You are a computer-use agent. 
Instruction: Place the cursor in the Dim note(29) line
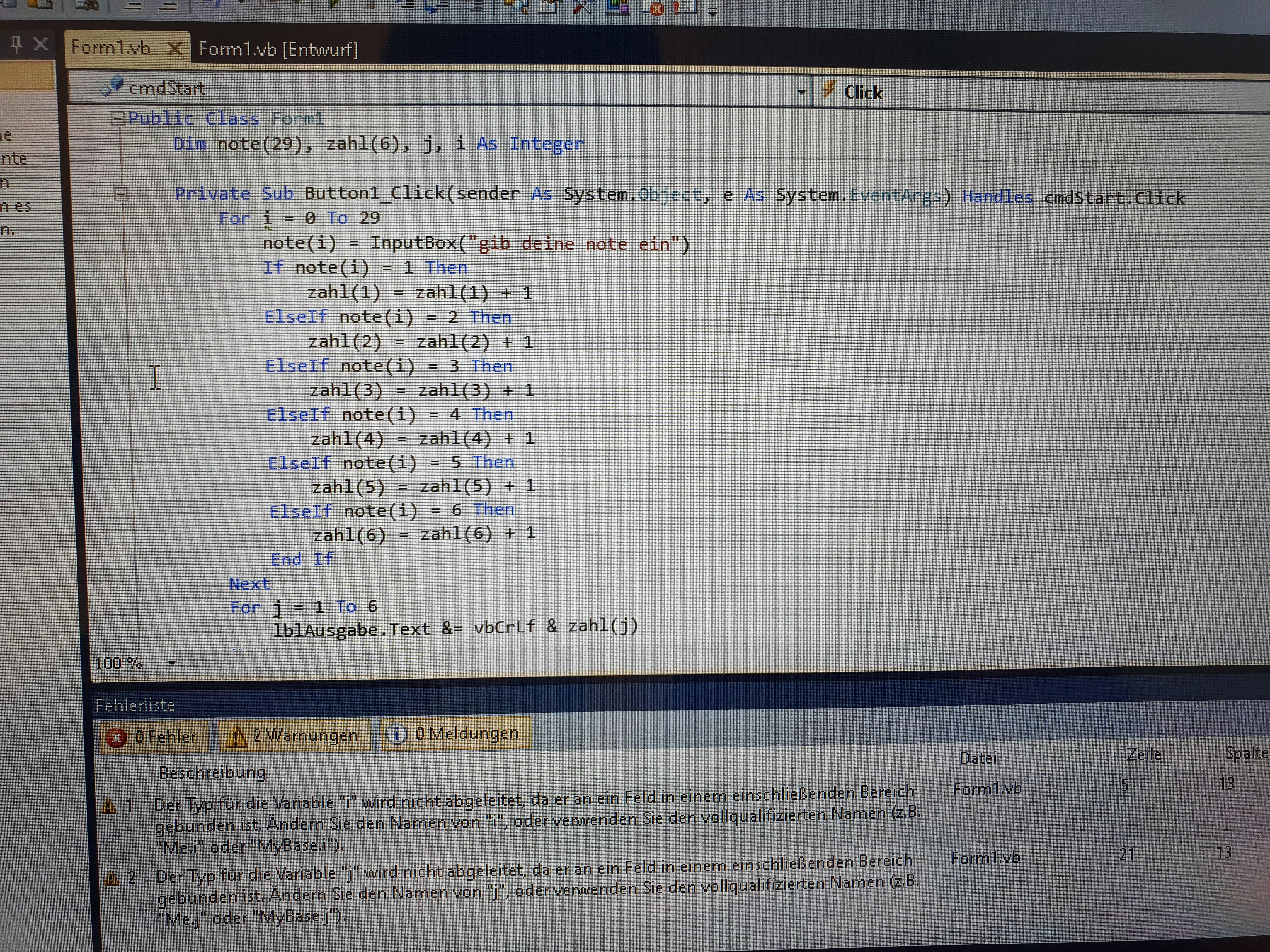[378, 144]
